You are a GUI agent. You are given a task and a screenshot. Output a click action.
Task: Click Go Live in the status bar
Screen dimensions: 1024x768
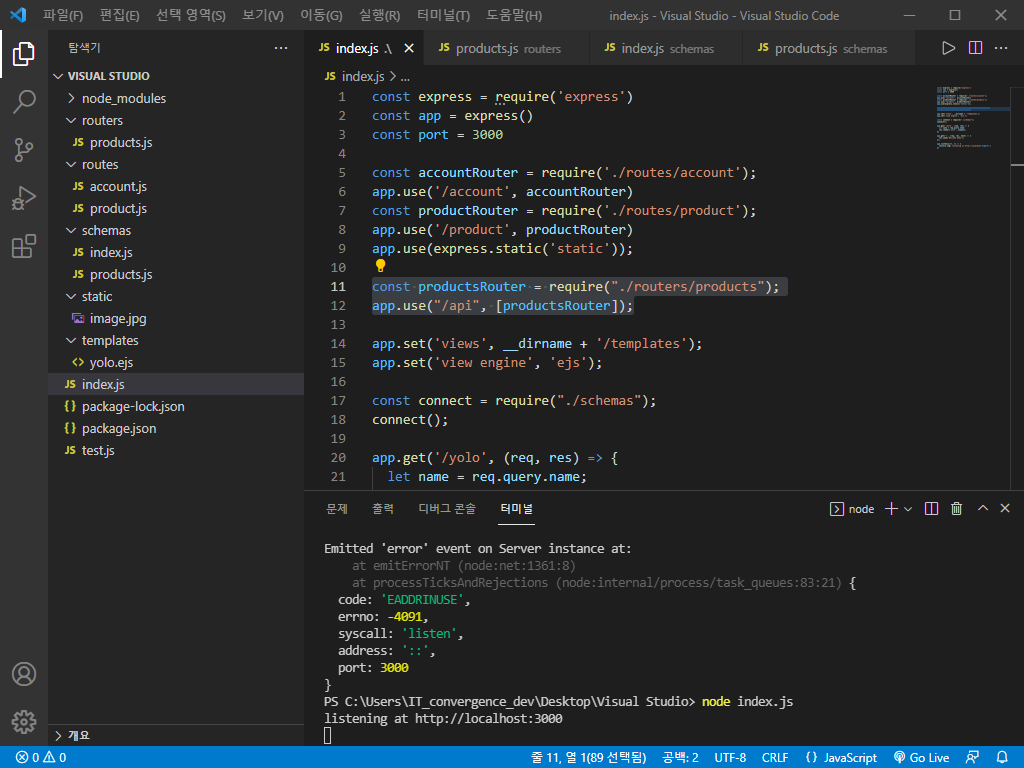click(x=921, y=758)
